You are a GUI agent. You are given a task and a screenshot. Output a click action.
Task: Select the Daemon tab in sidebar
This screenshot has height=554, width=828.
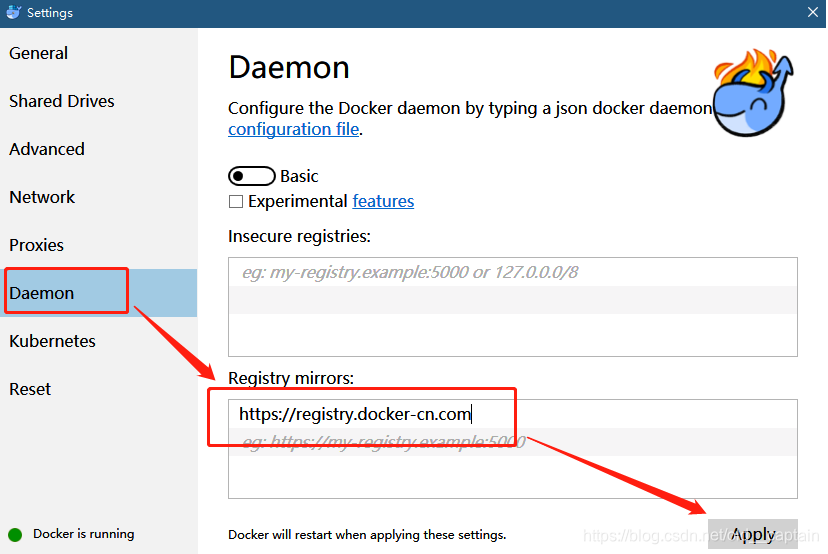[98, 293]
